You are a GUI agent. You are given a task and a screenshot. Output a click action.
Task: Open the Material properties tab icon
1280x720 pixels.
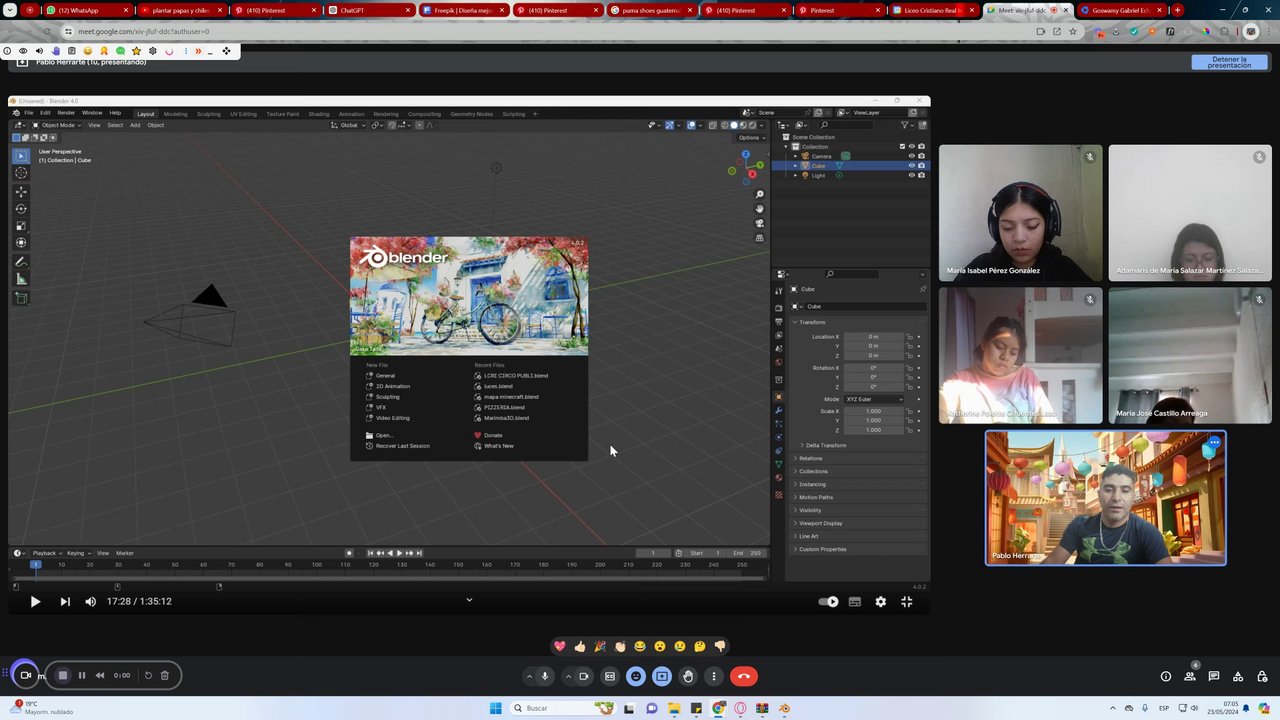point(779,478)
